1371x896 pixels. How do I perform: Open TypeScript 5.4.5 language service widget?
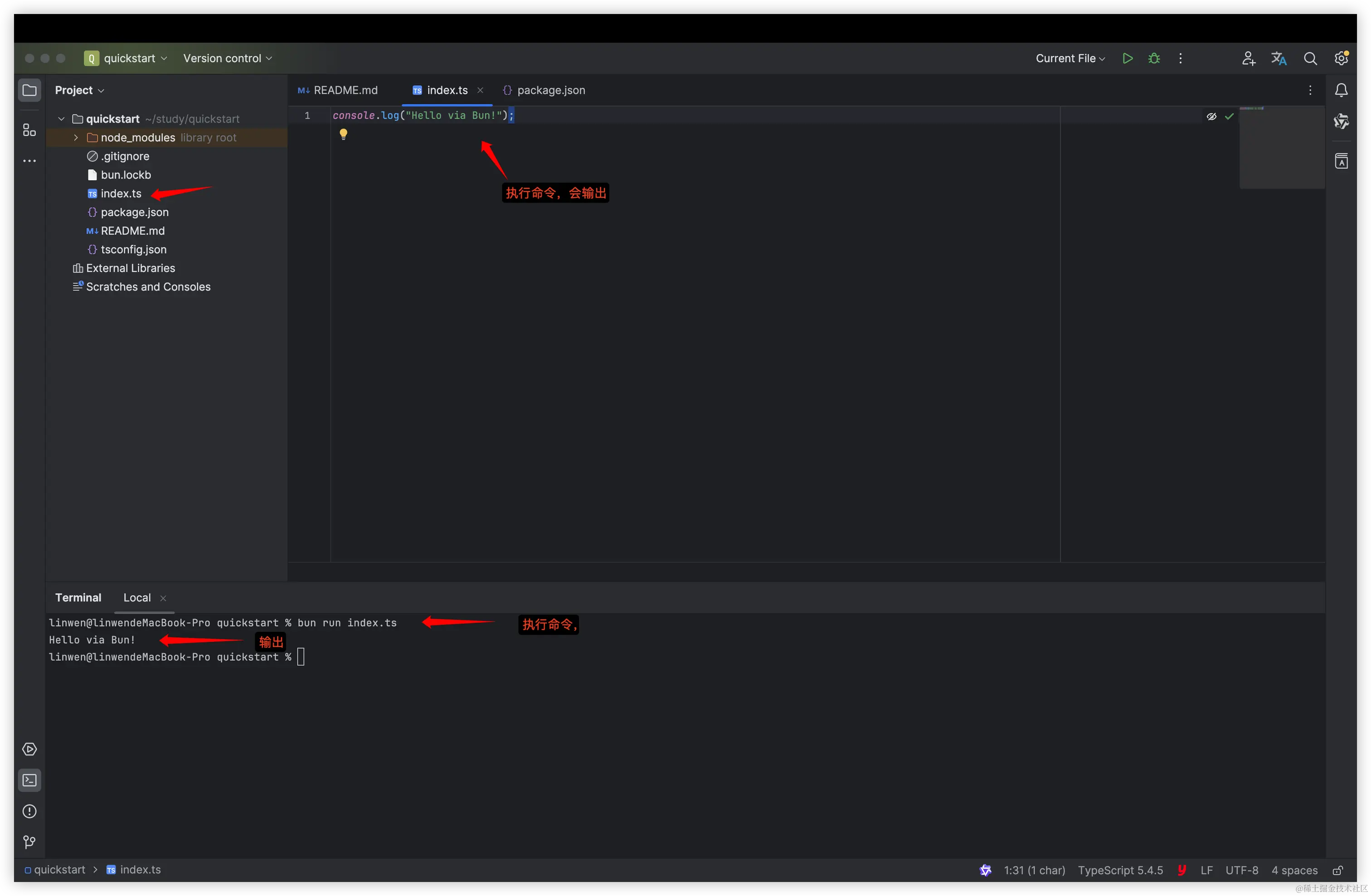pyautogui.click(x=1120, y=870)
